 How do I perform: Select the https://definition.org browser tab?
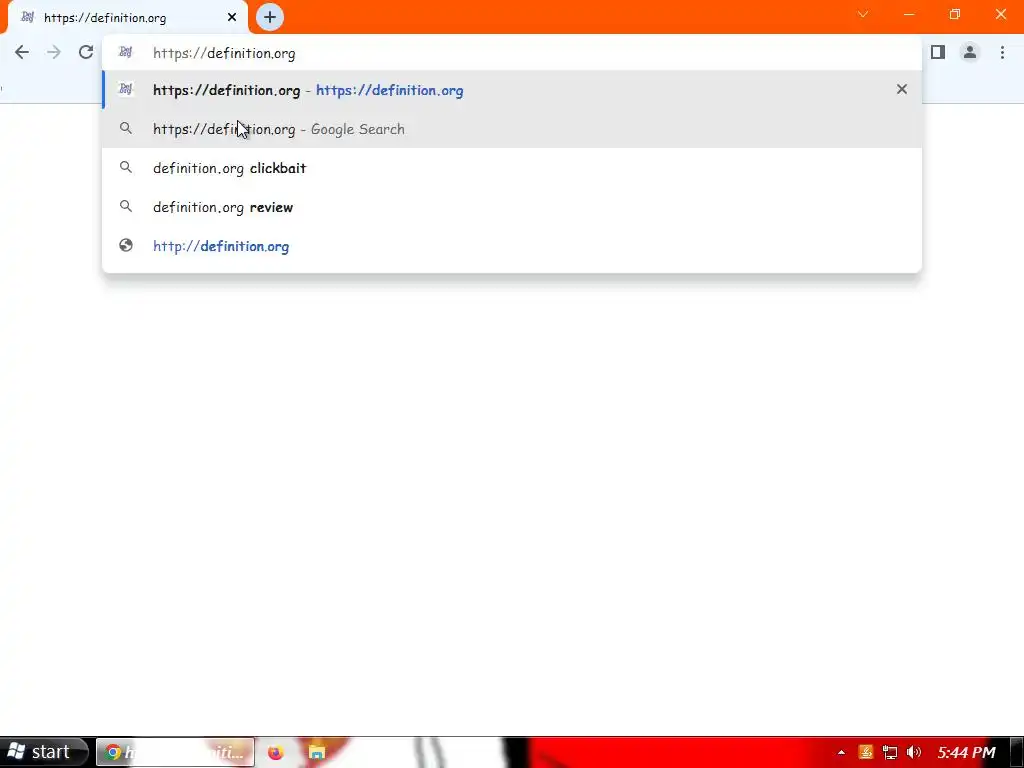pos(127,18)
